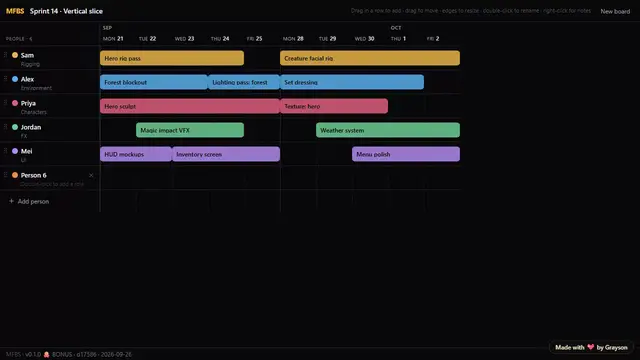Viewport: 640px width, 360px height.
Task: Grab the drag handle beside Jordan
Action: click(x=5, y=127)
